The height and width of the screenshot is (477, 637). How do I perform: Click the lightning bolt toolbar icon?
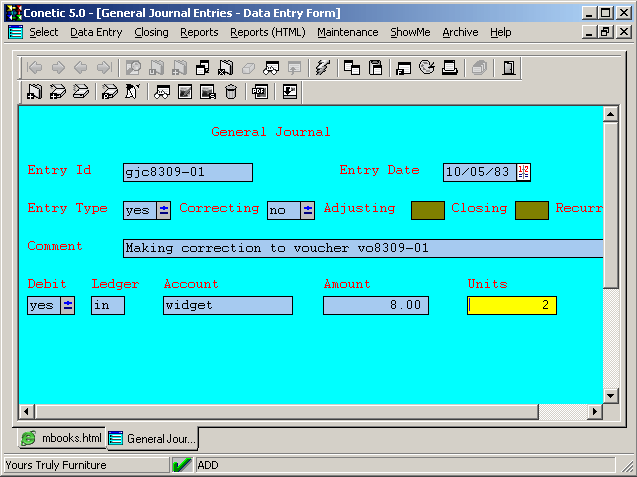322,68
